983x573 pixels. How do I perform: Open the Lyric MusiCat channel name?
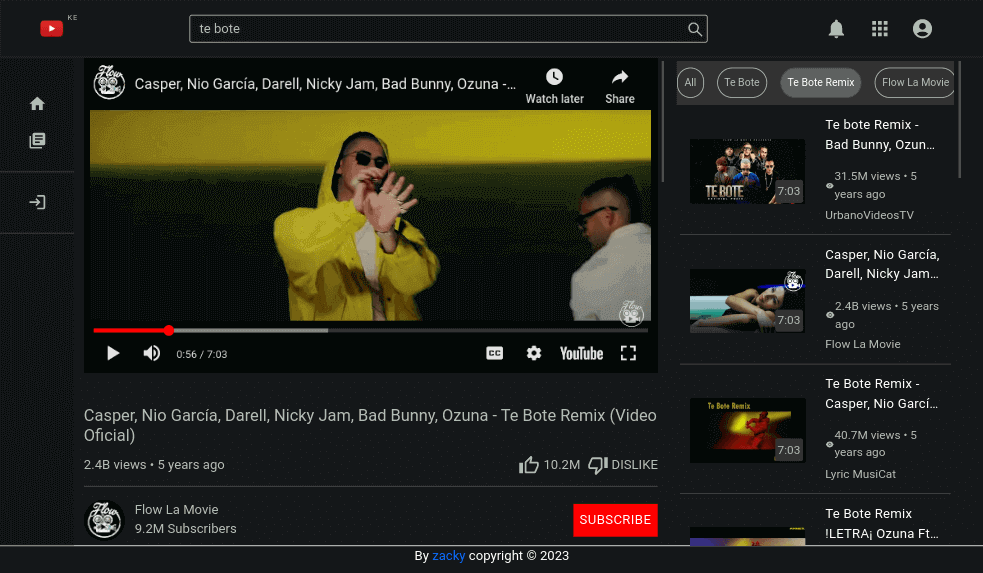860,474
